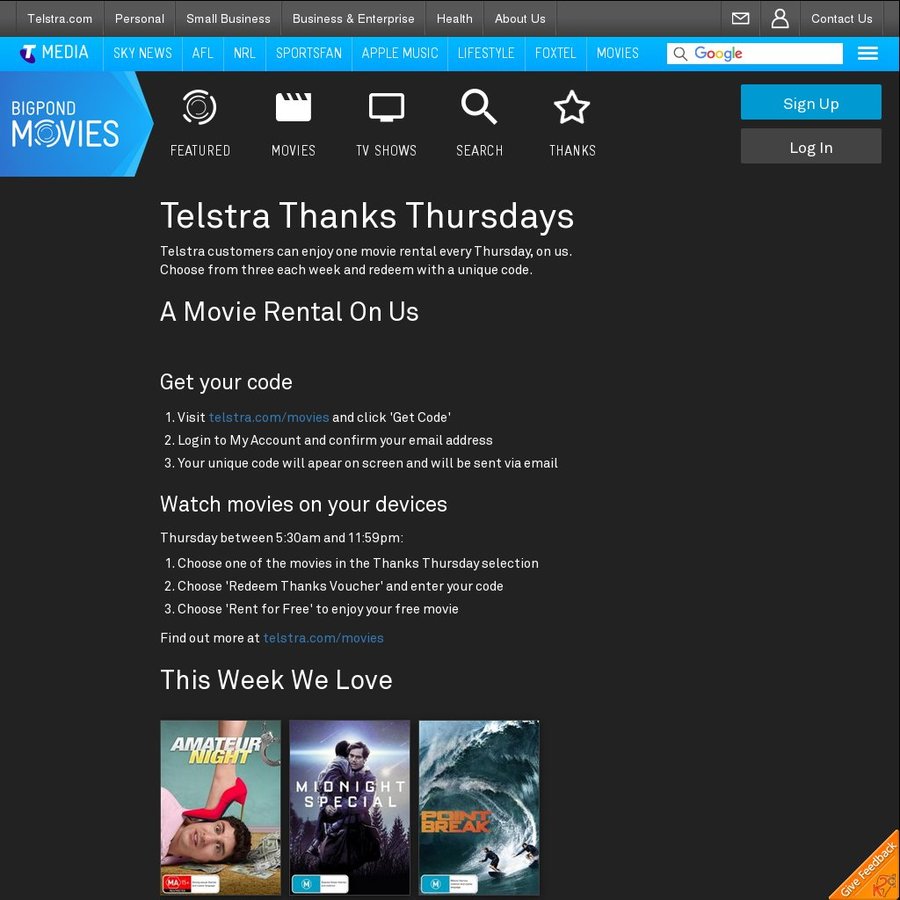This screenshot has height=900, width=900.
Task: Select NRL tab
Action: 245,53
